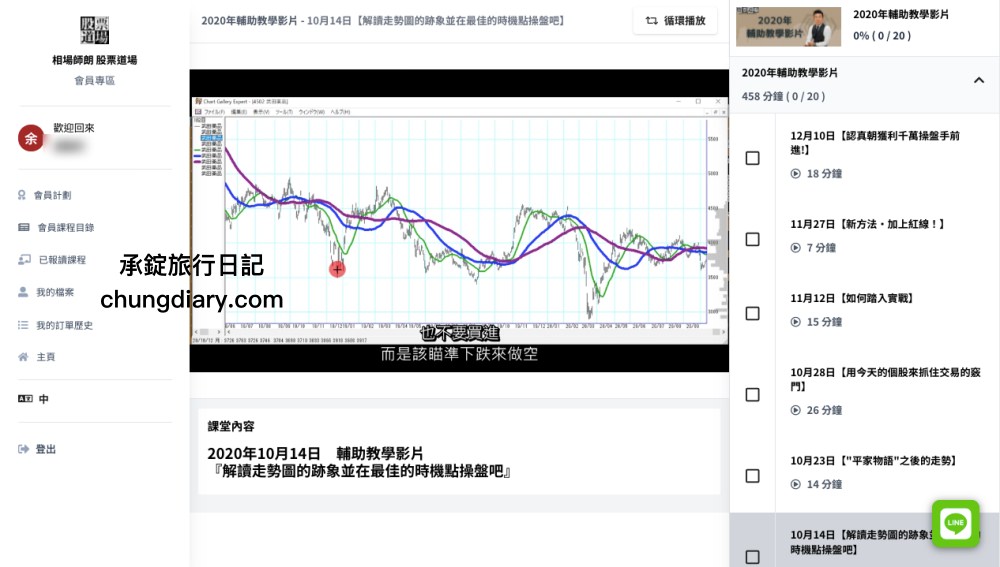Log out using 登出 link
This screenshot has width=1000, height=567.
pos(45,449)
